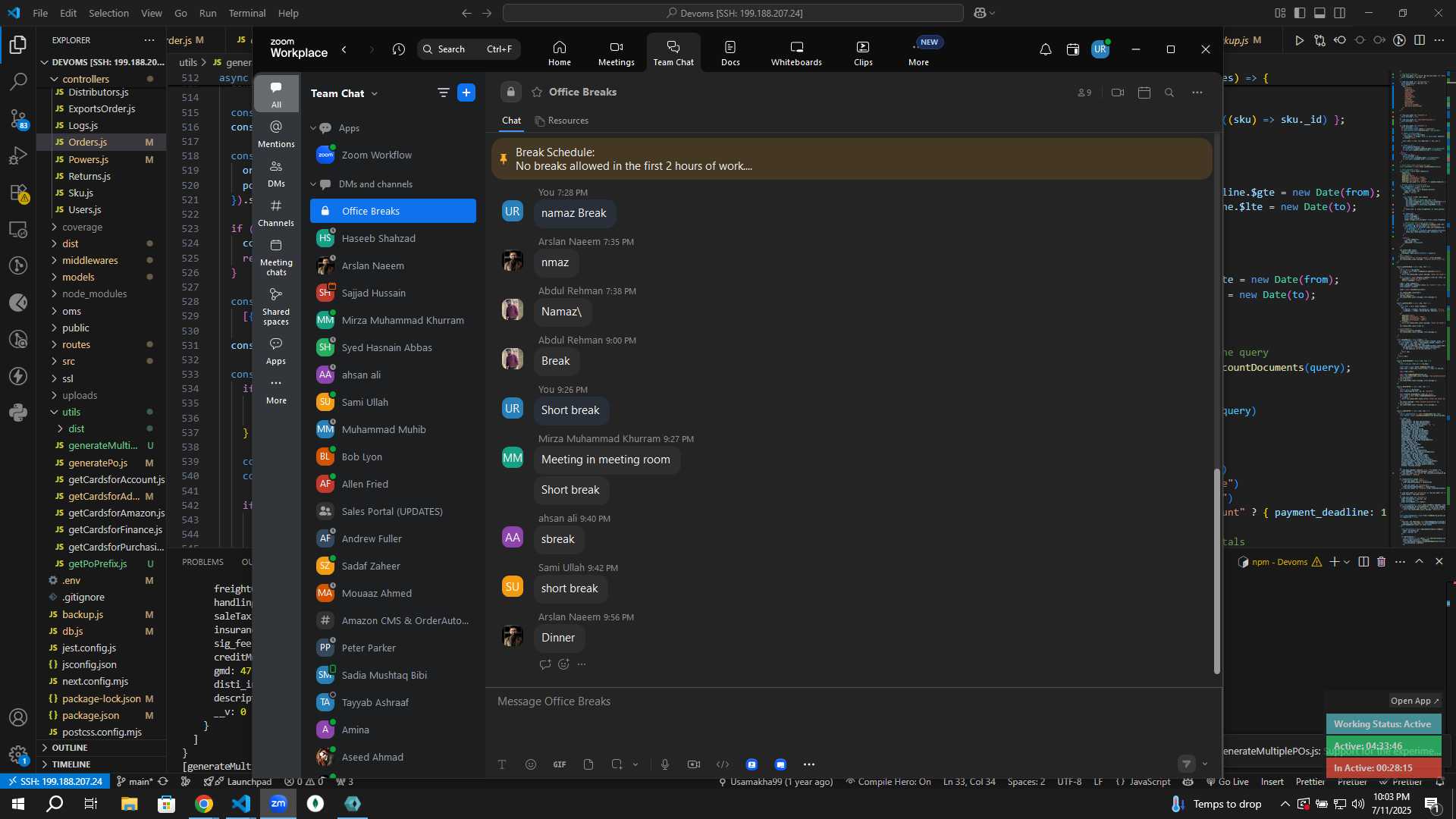The image size is (1456, 819).
Task: Open Chrome from Windows taskbar
Action: point(204,804)
